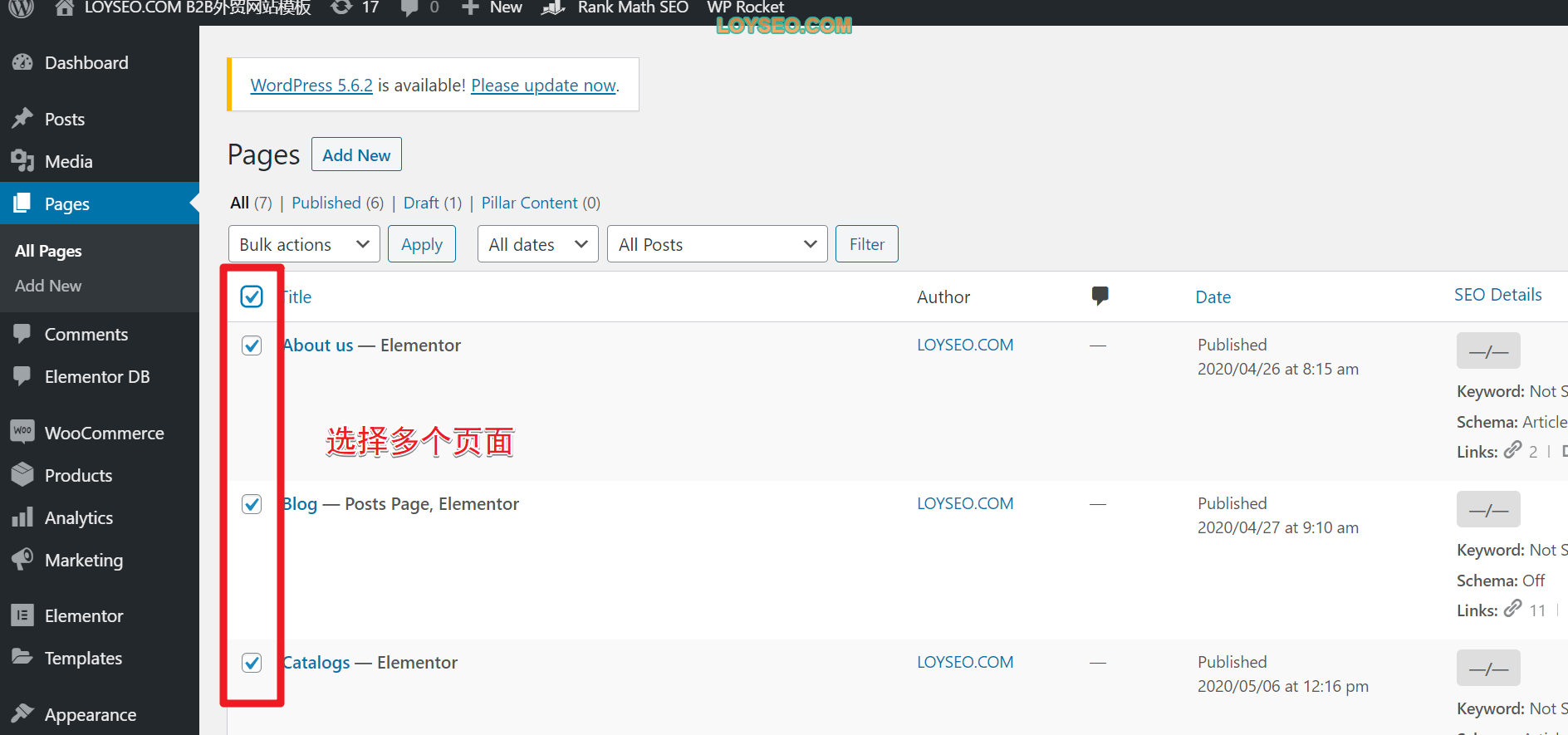Screen dimensions: 1568x735
Task: Open the Posts menu item
Action: pos(100,119)
